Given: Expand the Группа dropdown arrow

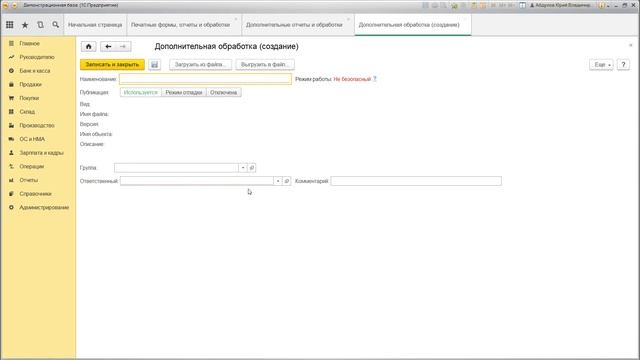Looking at the screenshot, I should [x=243, y=168].
